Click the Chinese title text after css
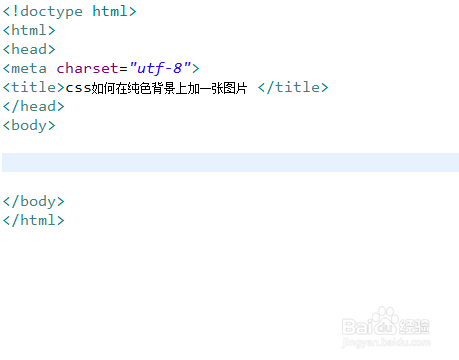Image resolution: width=459 pixels, height=360 pixels. coord(169,88)
